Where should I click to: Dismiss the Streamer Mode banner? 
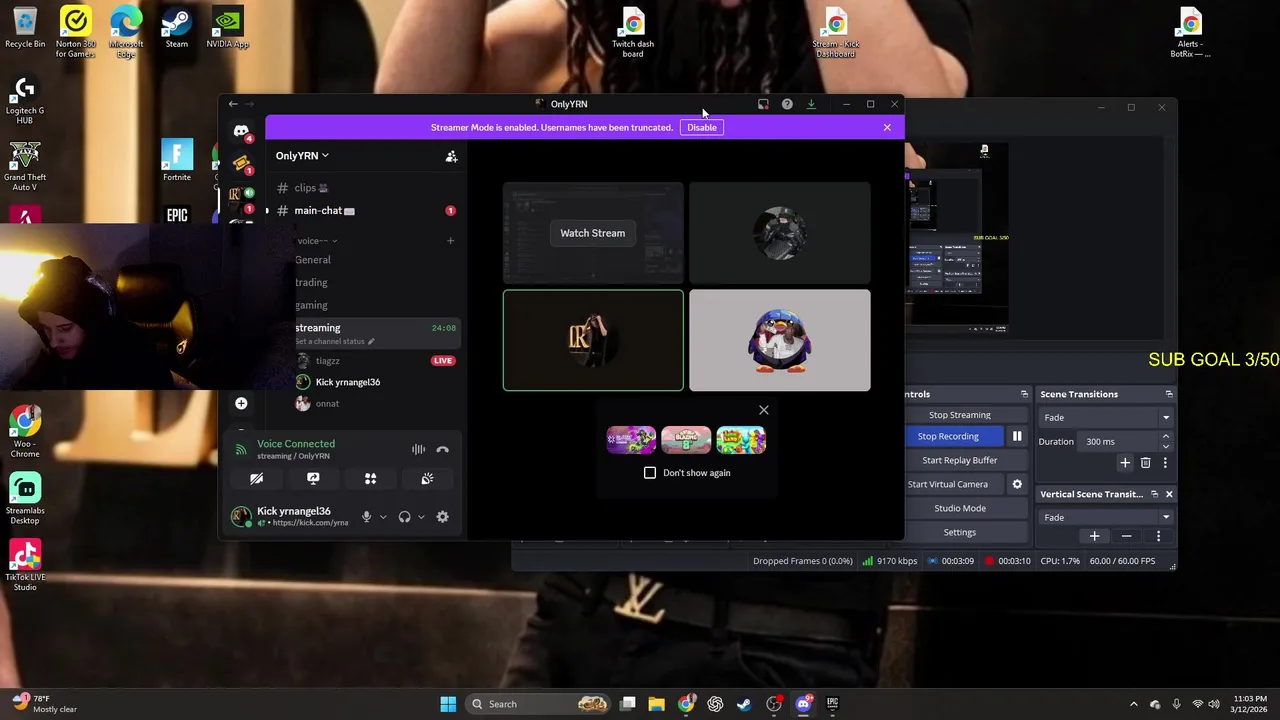pyautogui.click(x=887, y=128)
